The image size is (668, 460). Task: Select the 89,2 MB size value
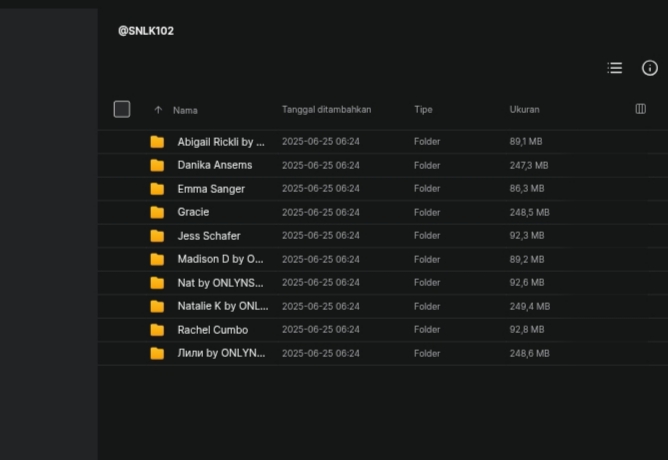(527, 259)
